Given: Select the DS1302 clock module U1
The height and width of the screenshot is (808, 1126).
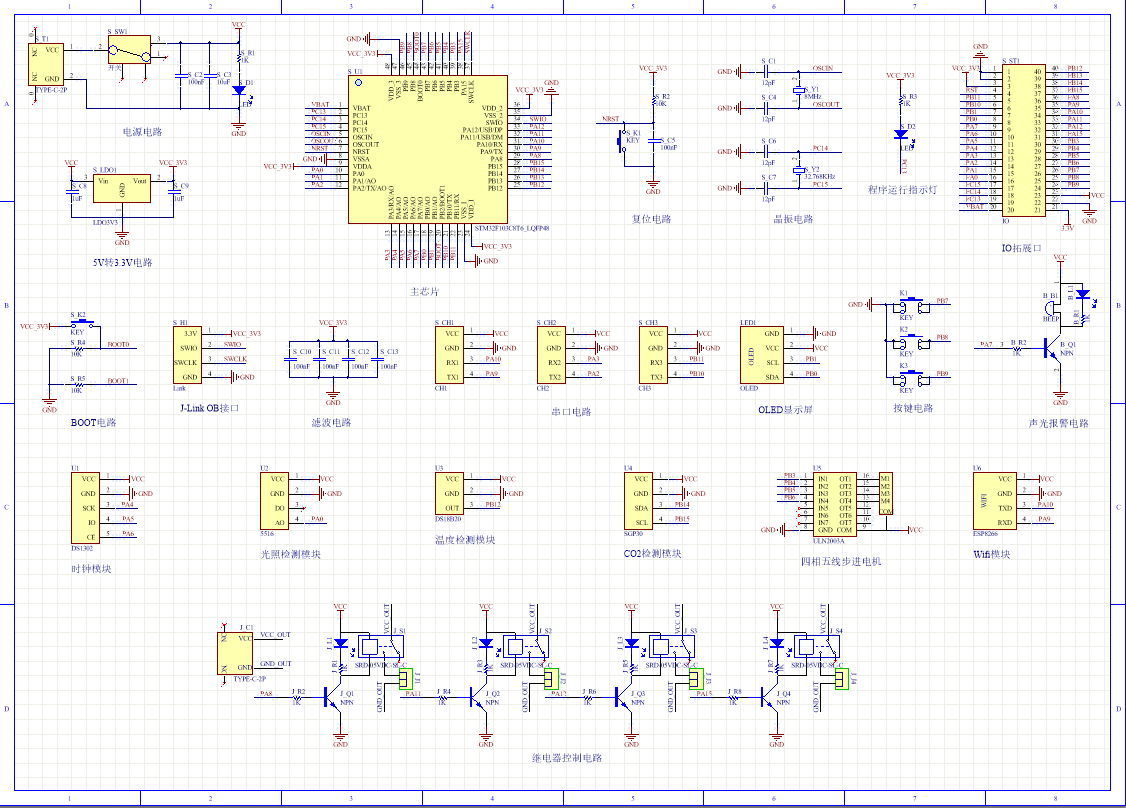Looking at the screenshot, I should coord(85,508).
